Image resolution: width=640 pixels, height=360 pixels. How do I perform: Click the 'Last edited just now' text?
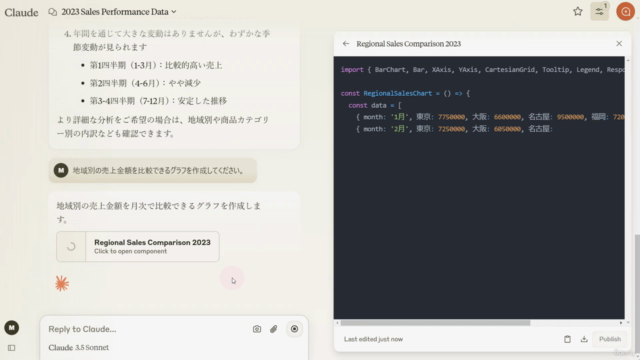[x=373, y=339]
